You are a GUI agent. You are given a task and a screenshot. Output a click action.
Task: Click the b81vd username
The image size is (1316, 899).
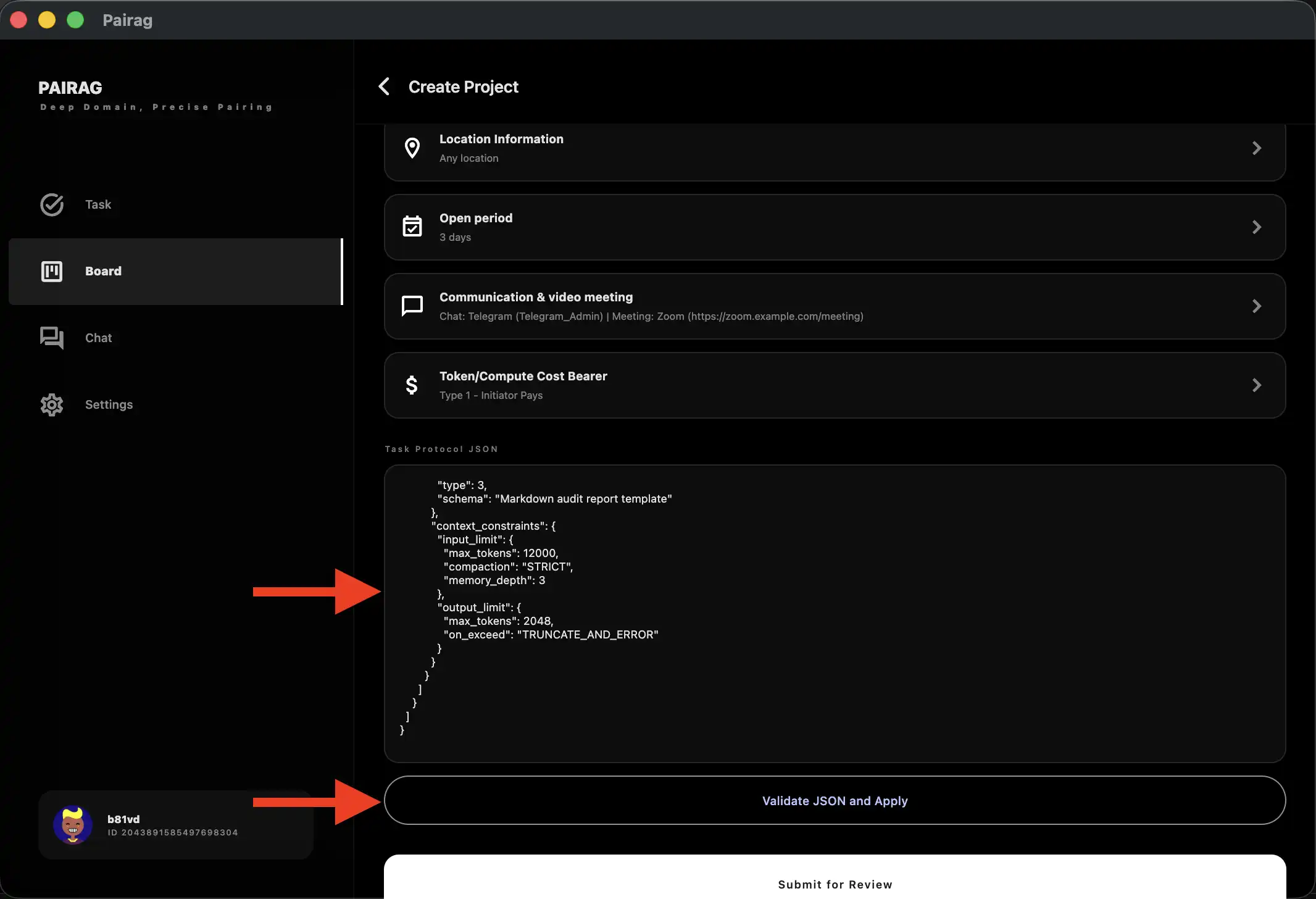tap(123, 819)
